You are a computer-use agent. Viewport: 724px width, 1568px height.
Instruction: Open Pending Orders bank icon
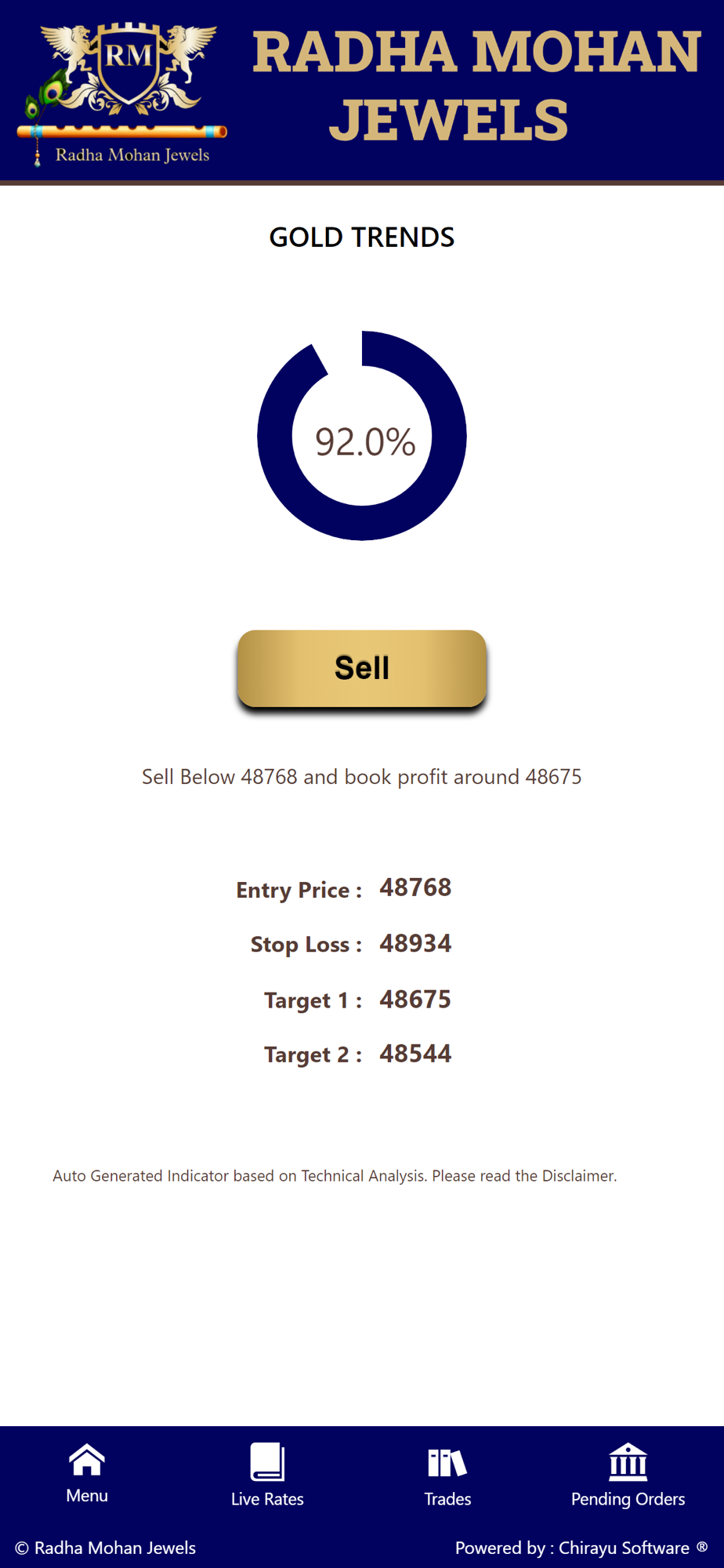[x=628, y=1461]
